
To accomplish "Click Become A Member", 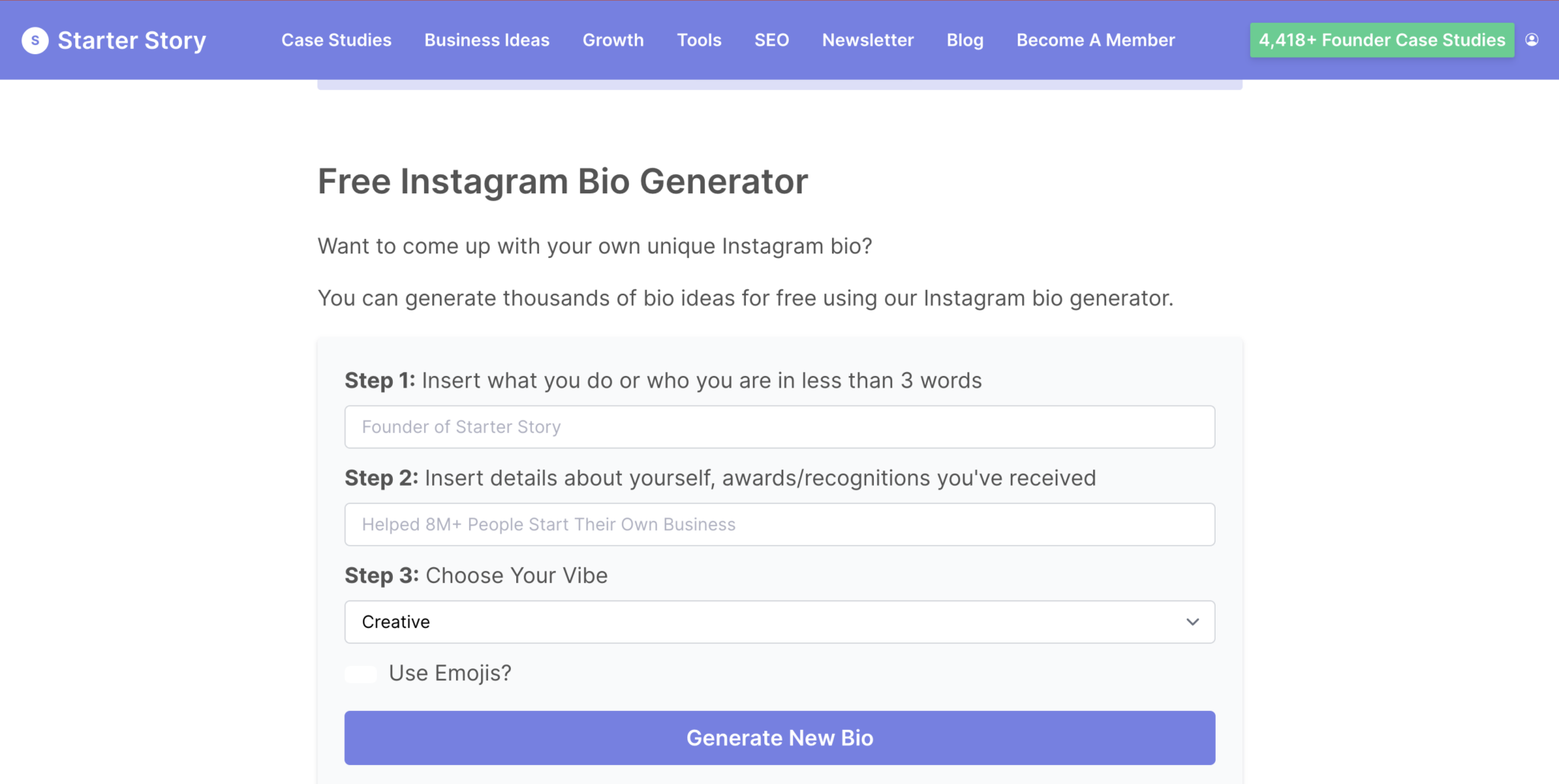I will 1095,40.
